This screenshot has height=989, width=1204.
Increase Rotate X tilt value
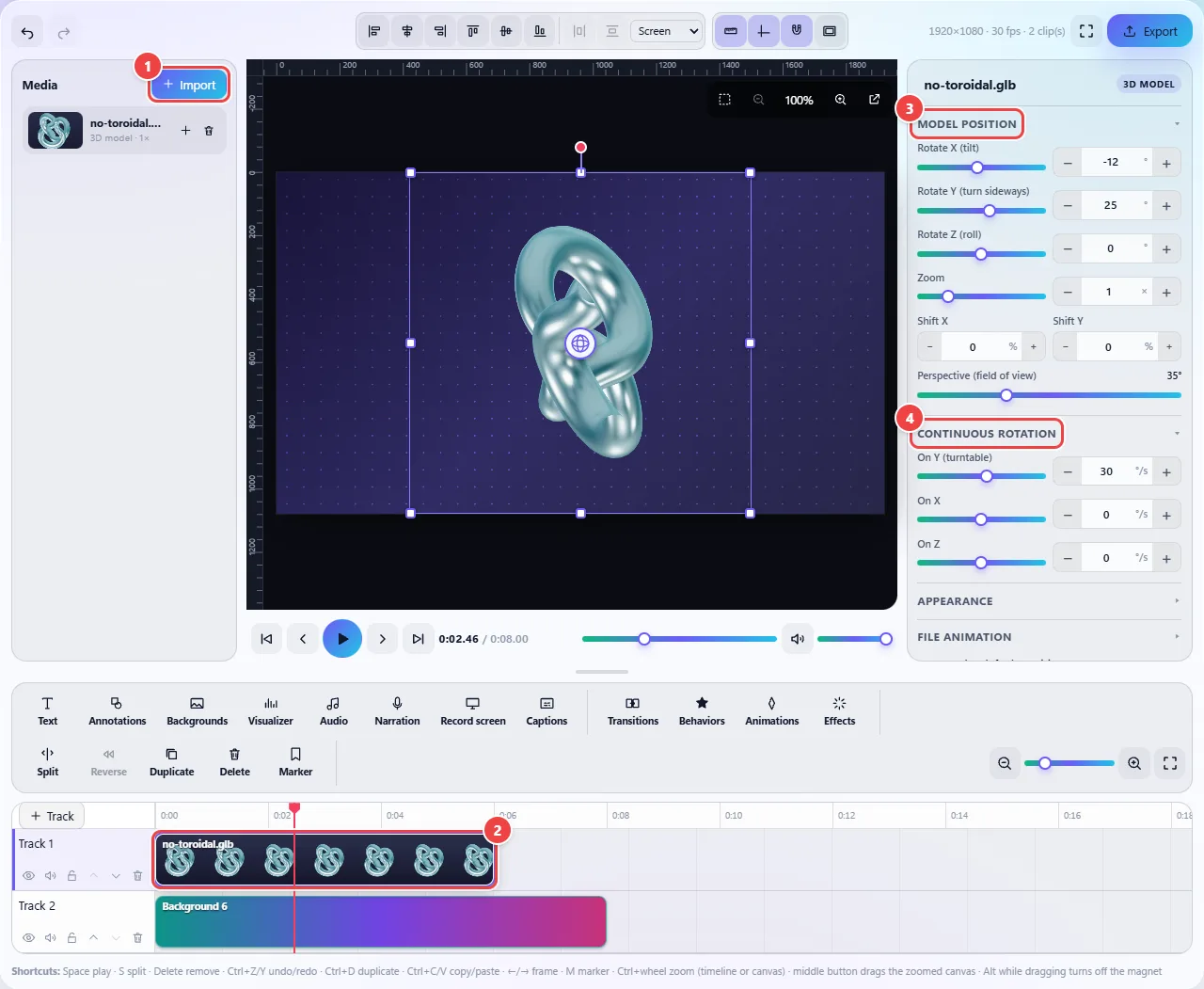(1166, 163)
